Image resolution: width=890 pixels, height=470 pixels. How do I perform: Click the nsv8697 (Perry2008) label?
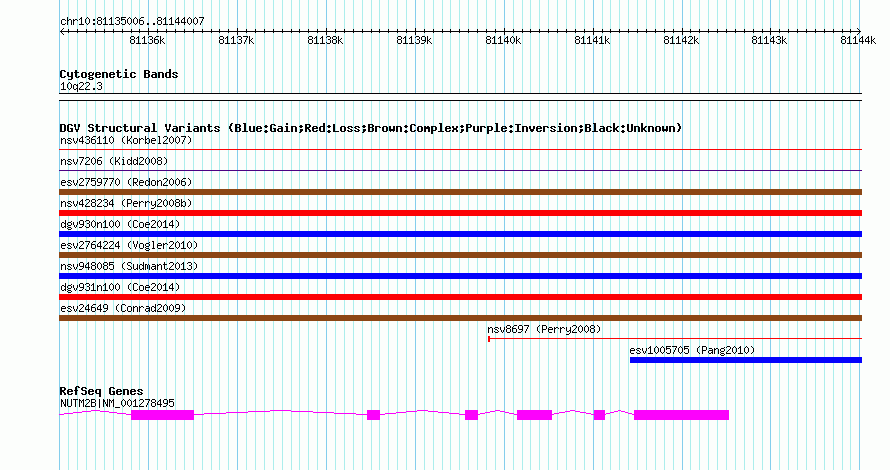pyautogui.click(x=544, y=329)
